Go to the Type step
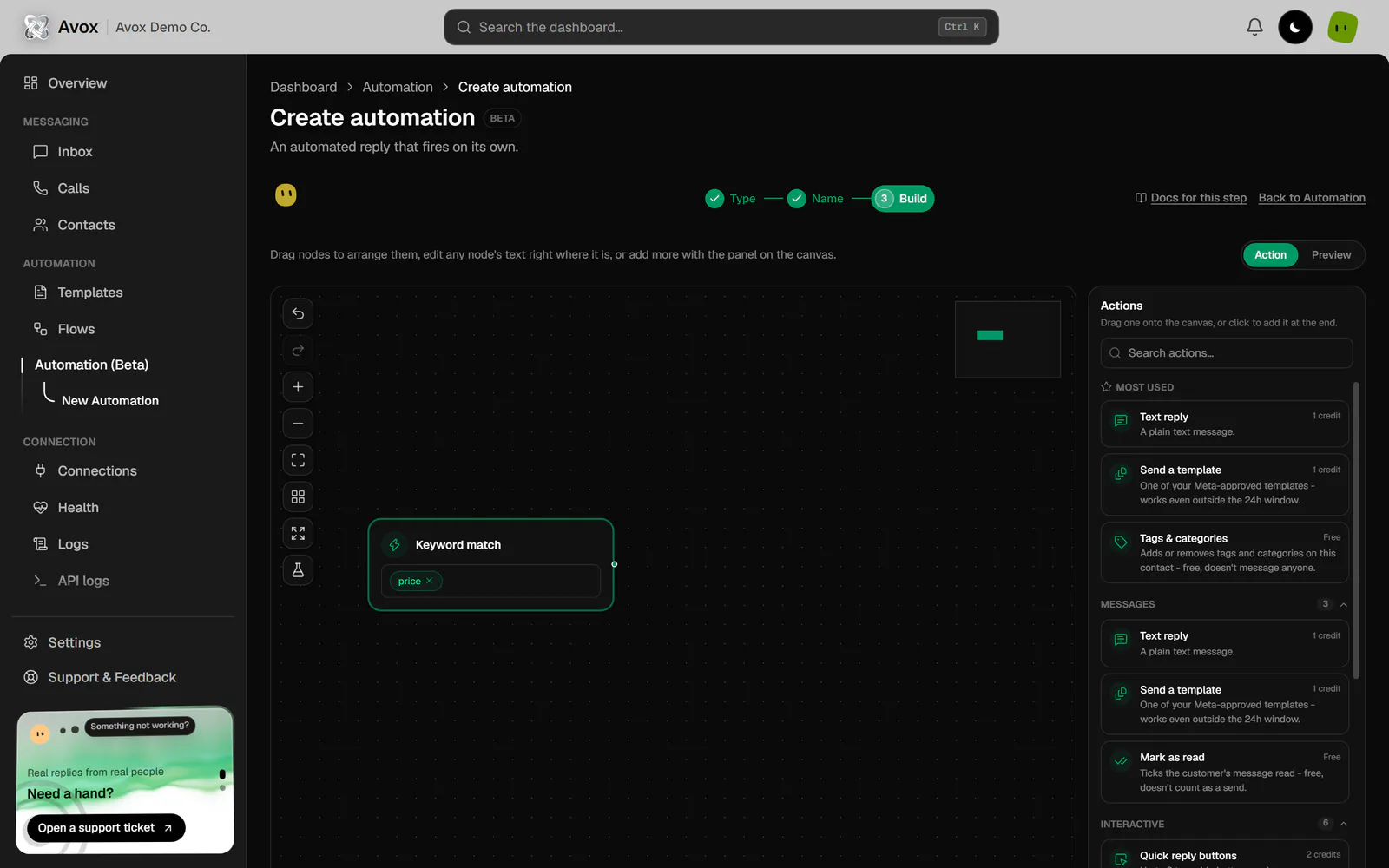The width and height of the screenshot is (1389, 868). click(730, 199)
